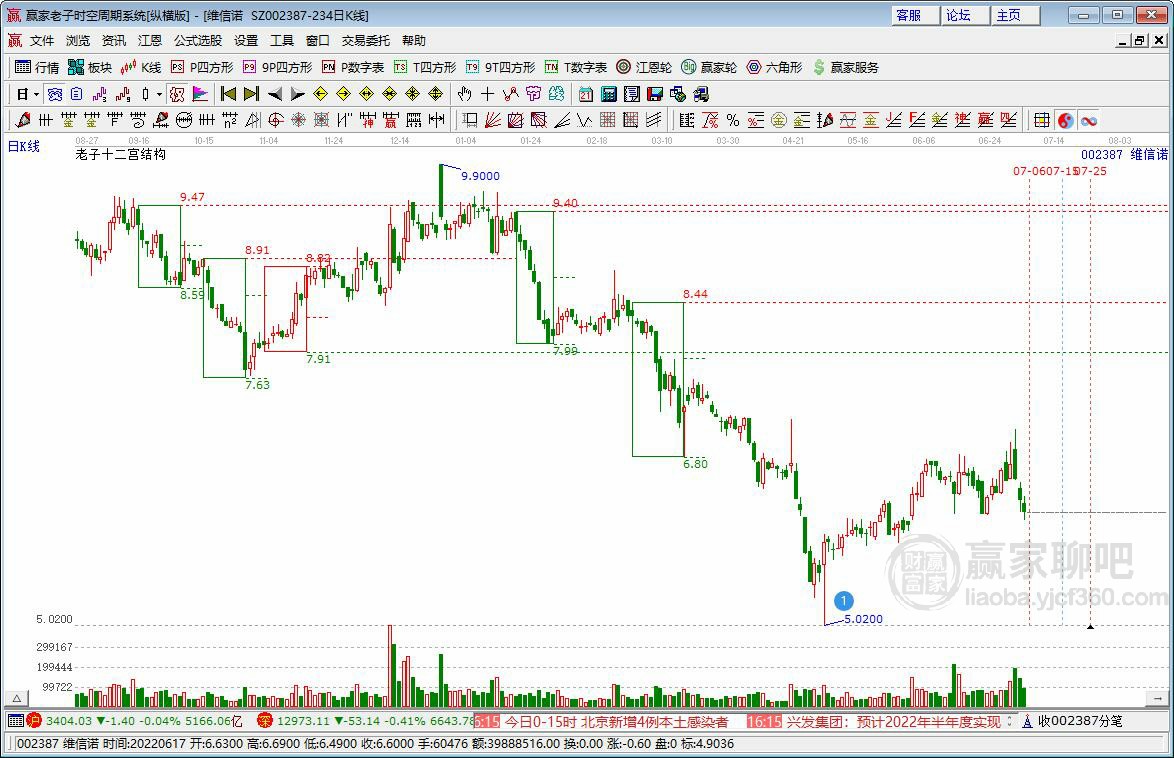
Task: Click yellow diamond right-arrow icon
Action: tap(344, 94)
